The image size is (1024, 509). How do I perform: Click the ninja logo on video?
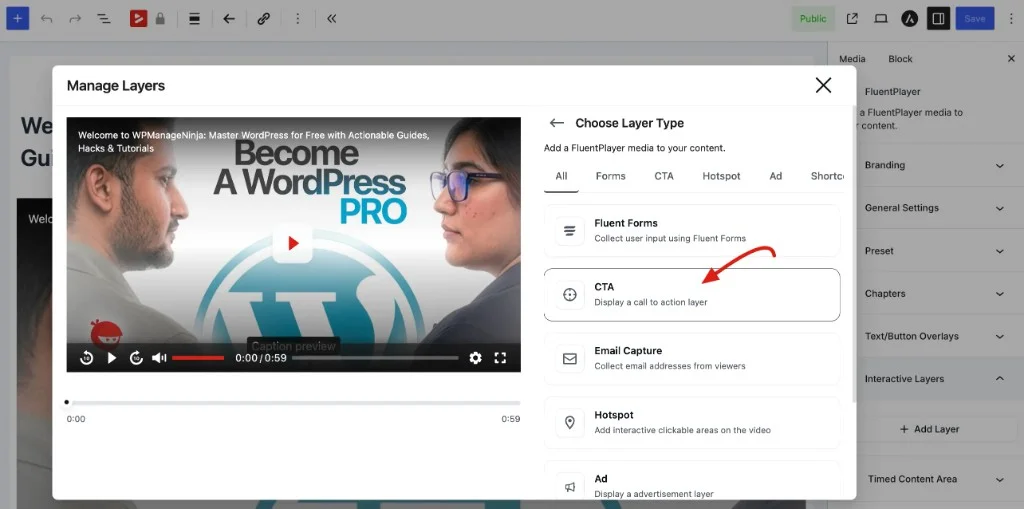[106, 334]
